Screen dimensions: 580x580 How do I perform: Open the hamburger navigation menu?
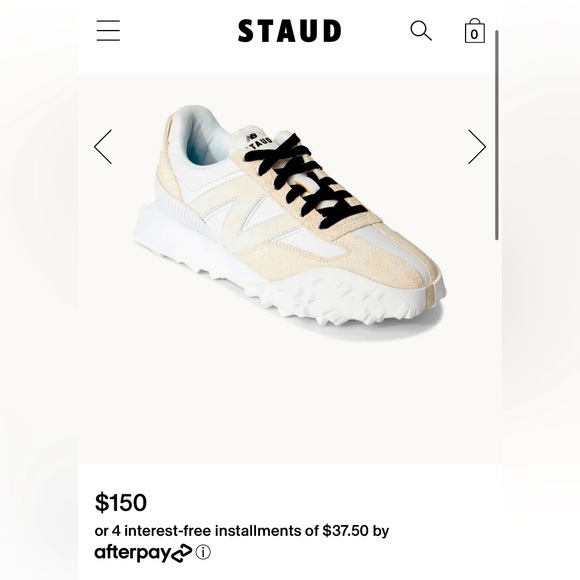pyautogui.click(x=108, y=31)
